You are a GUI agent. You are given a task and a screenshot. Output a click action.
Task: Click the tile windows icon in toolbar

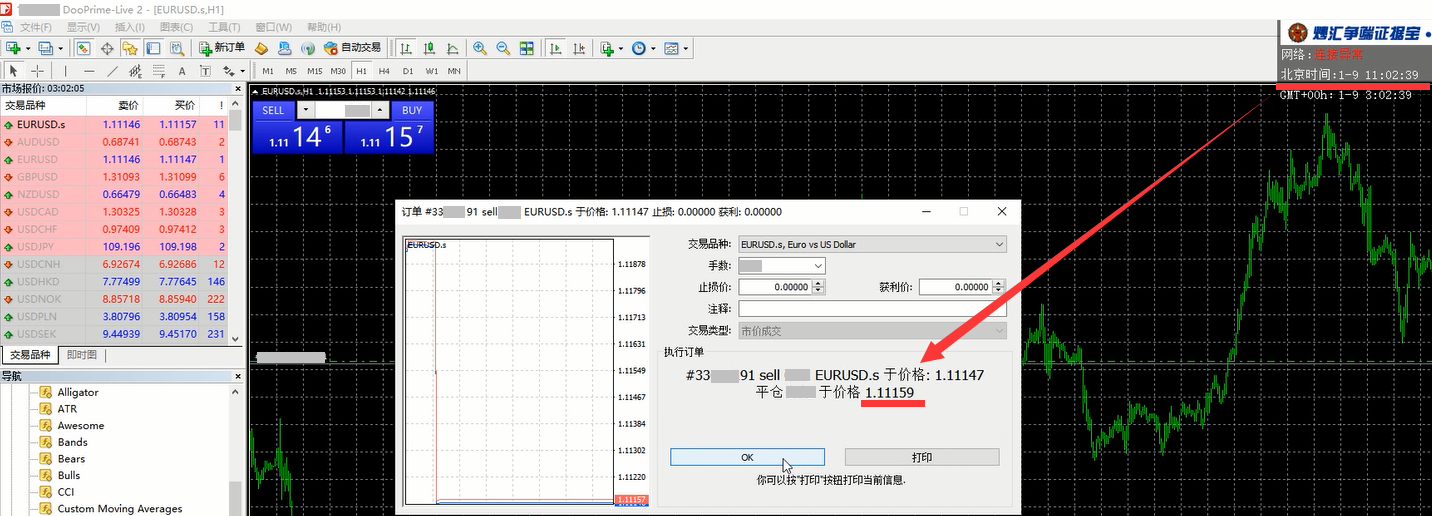(x=527, y=48)
